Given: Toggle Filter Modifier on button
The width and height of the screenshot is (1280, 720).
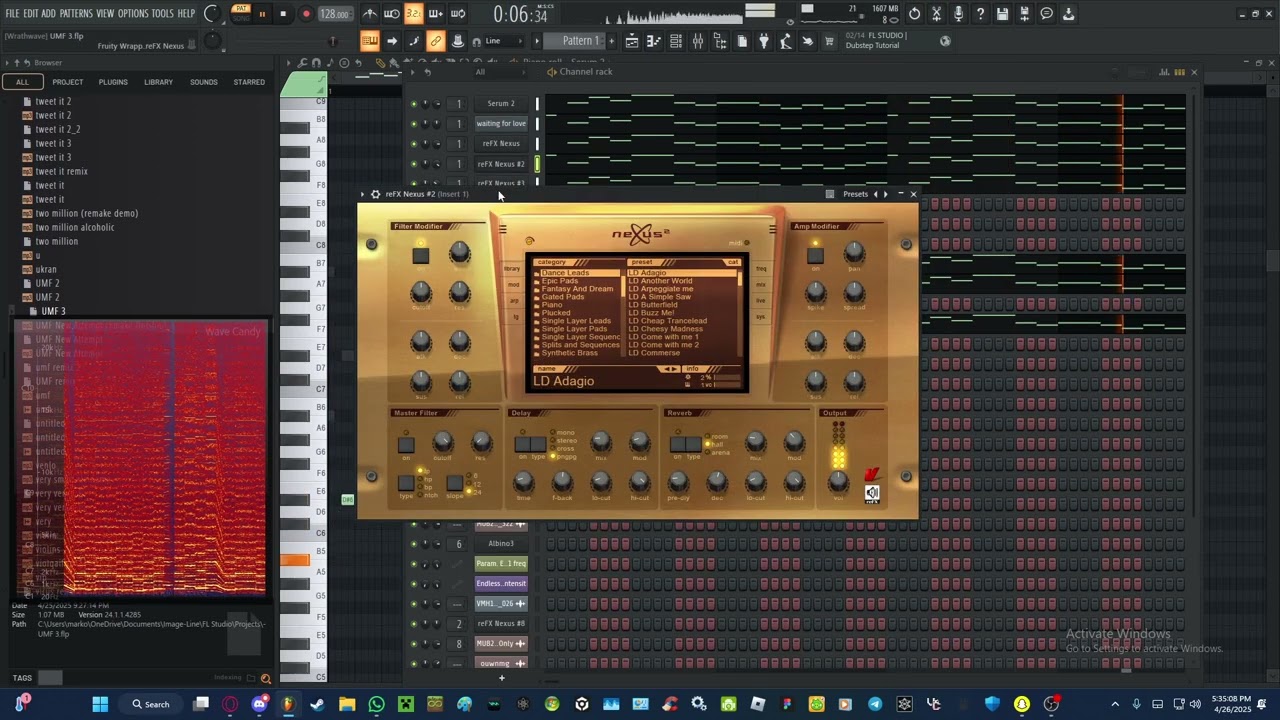Looking at the screenshot, I should pyautogui.click(x=421, y=255).
